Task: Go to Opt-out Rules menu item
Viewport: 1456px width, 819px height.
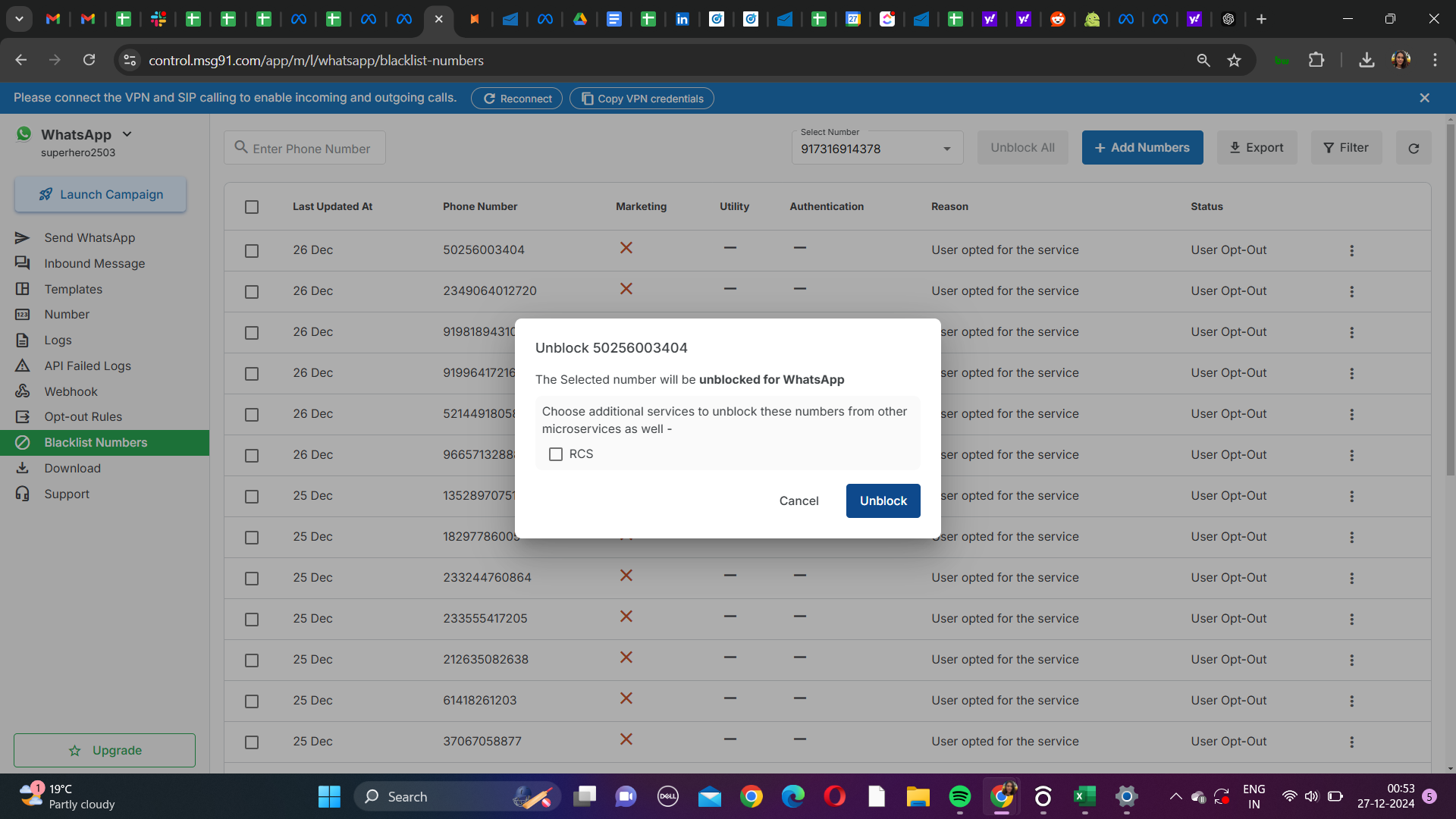Action: (83, 416)
